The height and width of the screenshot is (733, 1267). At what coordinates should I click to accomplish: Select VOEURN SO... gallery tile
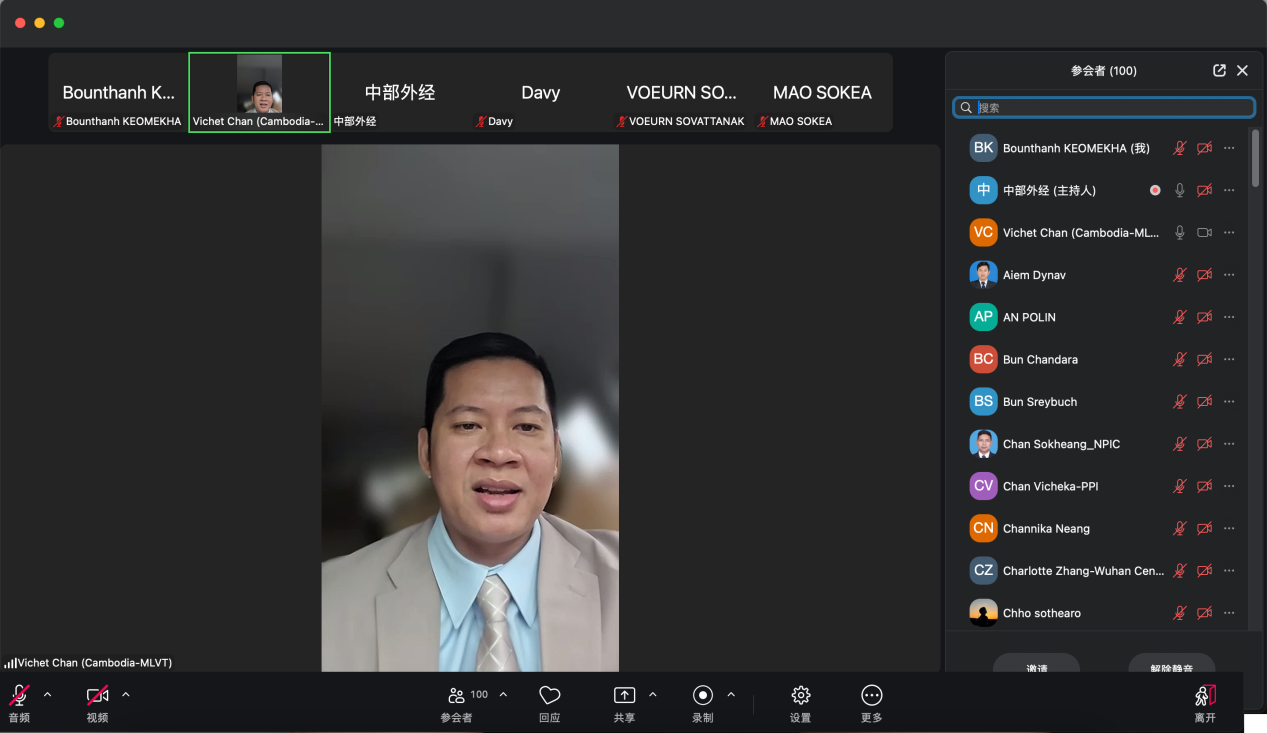tap(682, 92)
